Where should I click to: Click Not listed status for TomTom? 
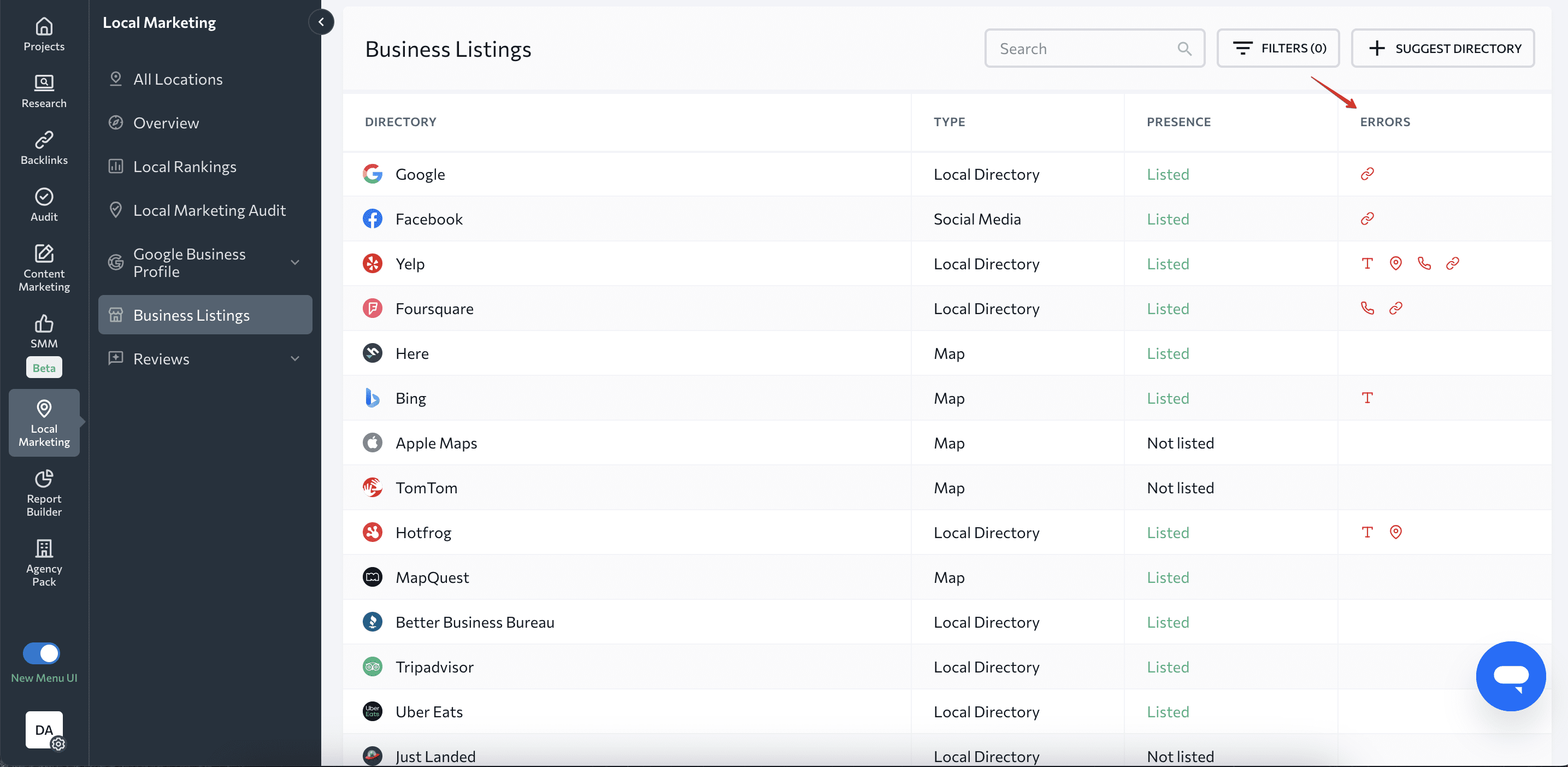(1180, 488)
